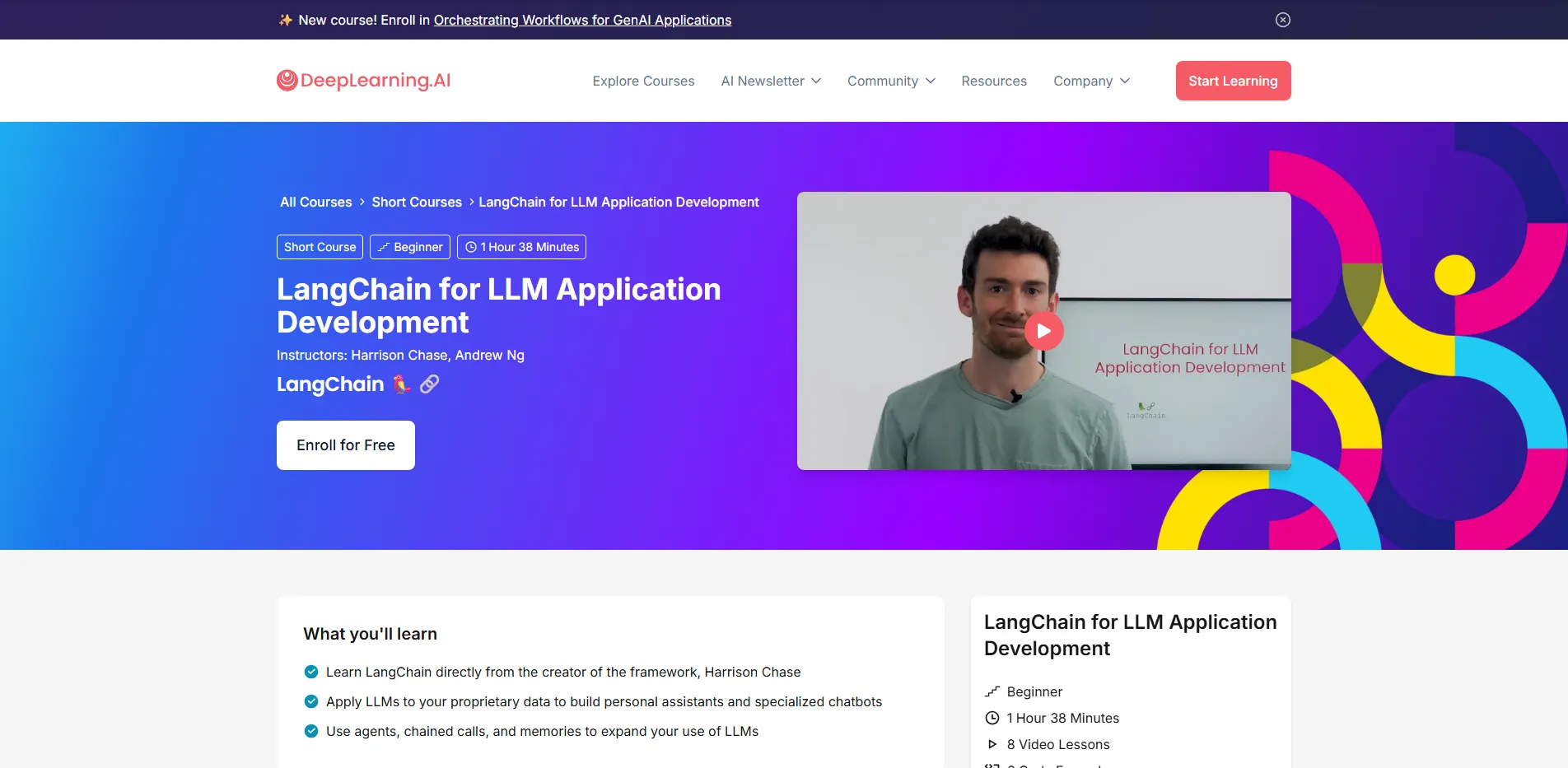Click the Start Learning button
The height and width of the screenshot is (768, 1568).
pos(1233,81)
